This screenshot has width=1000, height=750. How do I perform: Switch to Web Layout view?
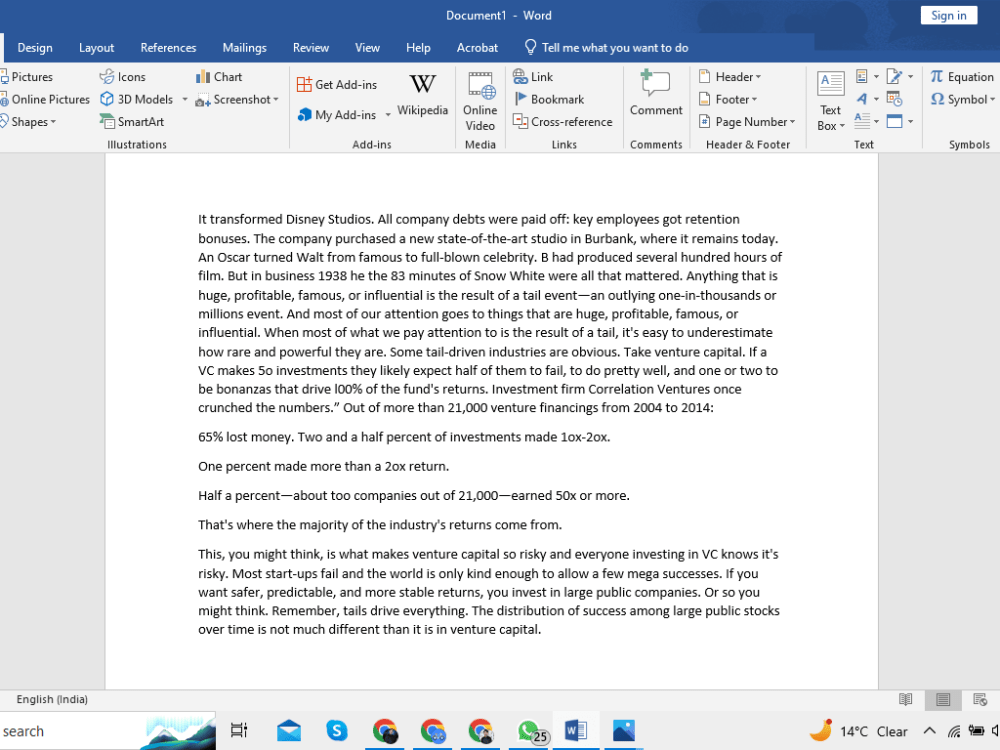pos(980,699)
